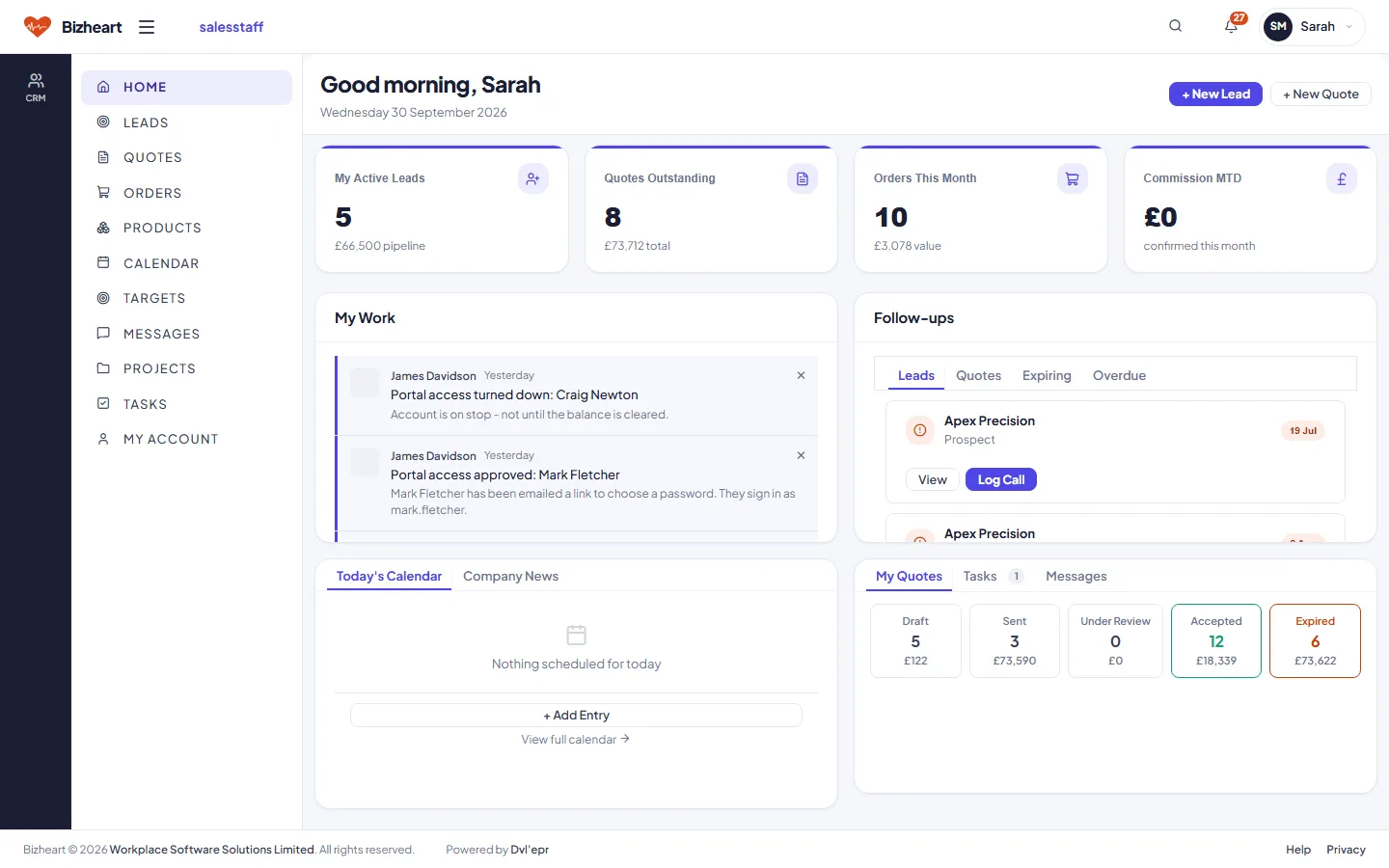Click the empty calendar icon

point(577,635)
